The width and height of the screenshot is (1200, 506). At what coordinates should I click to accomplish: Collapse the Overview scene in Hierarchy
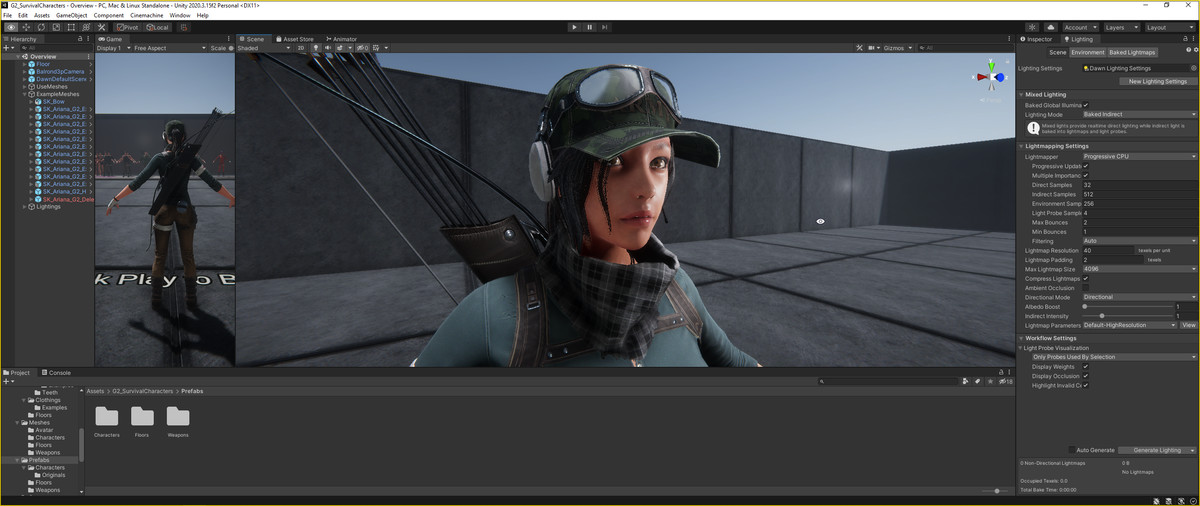pos(19,57)
